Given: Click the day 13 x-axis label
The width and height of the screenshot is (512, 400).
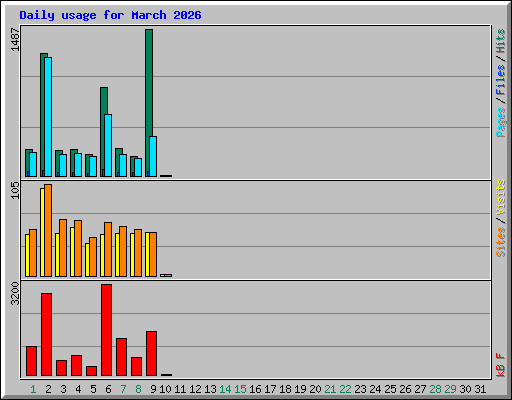Looking at the screenshot, I should tap(210, 389).
